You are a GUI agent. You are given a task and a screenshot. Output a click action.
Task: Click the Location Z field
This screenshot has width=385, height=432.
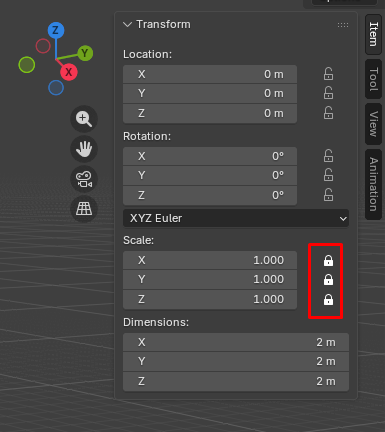click(210, 113)
